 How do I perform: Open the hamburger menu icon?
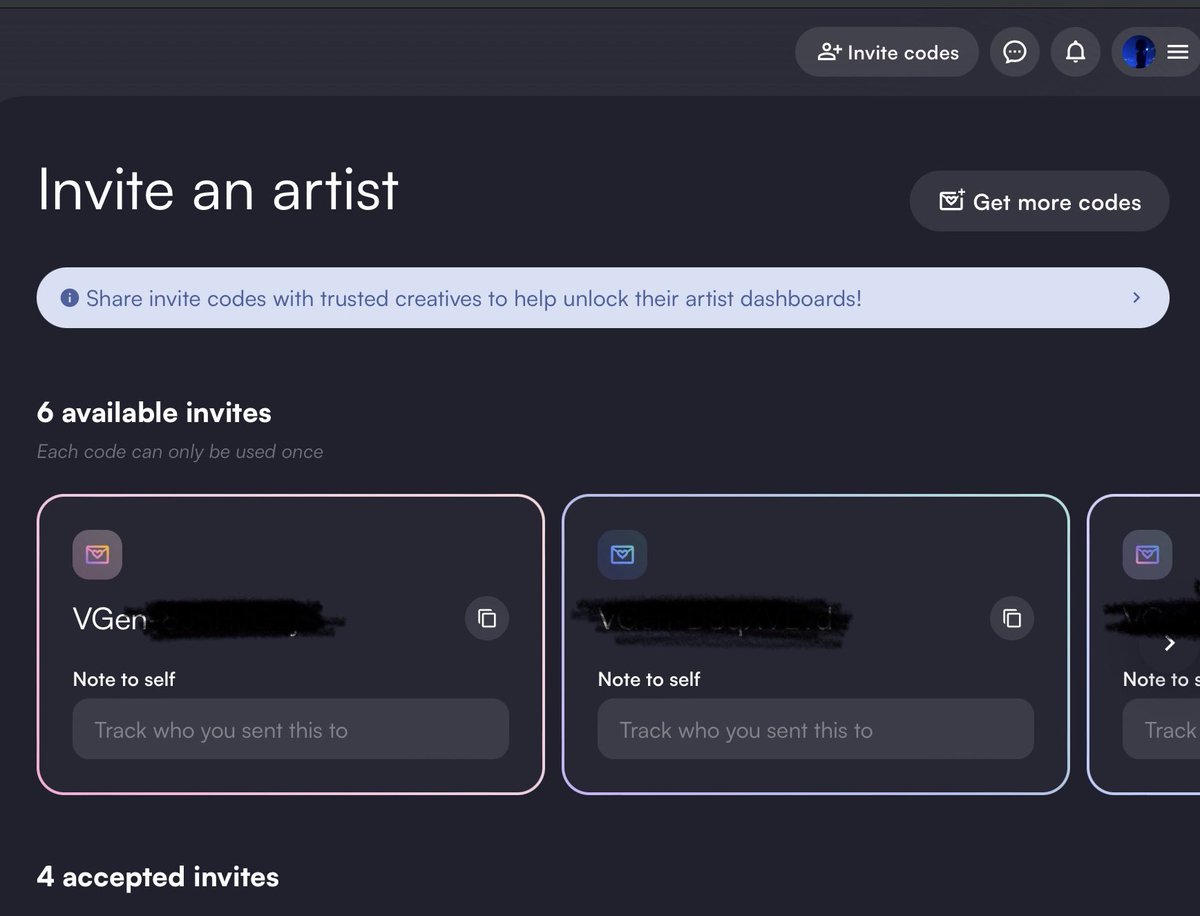point(1178,52)
